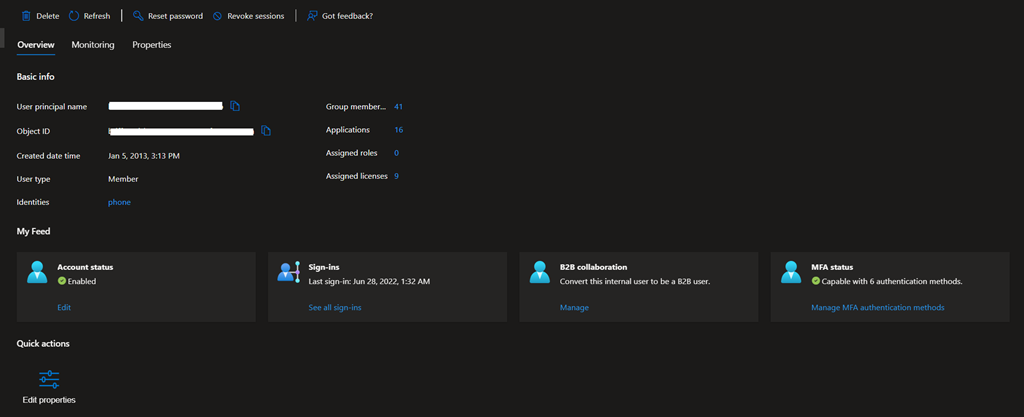
Task: Click Manage under B2B collaboration
Action: (x=574, y=307)
